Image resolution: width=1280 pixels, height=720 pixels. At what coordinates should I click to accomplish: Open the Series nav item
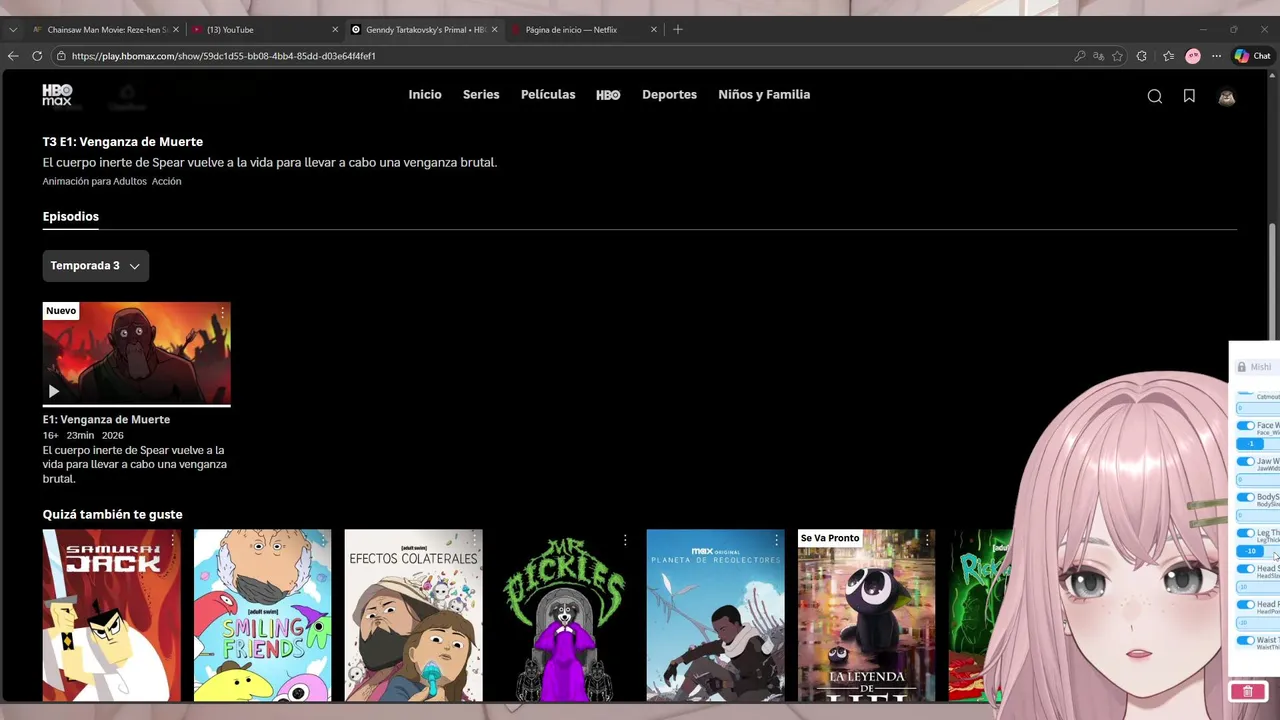(x=481, y=95)
